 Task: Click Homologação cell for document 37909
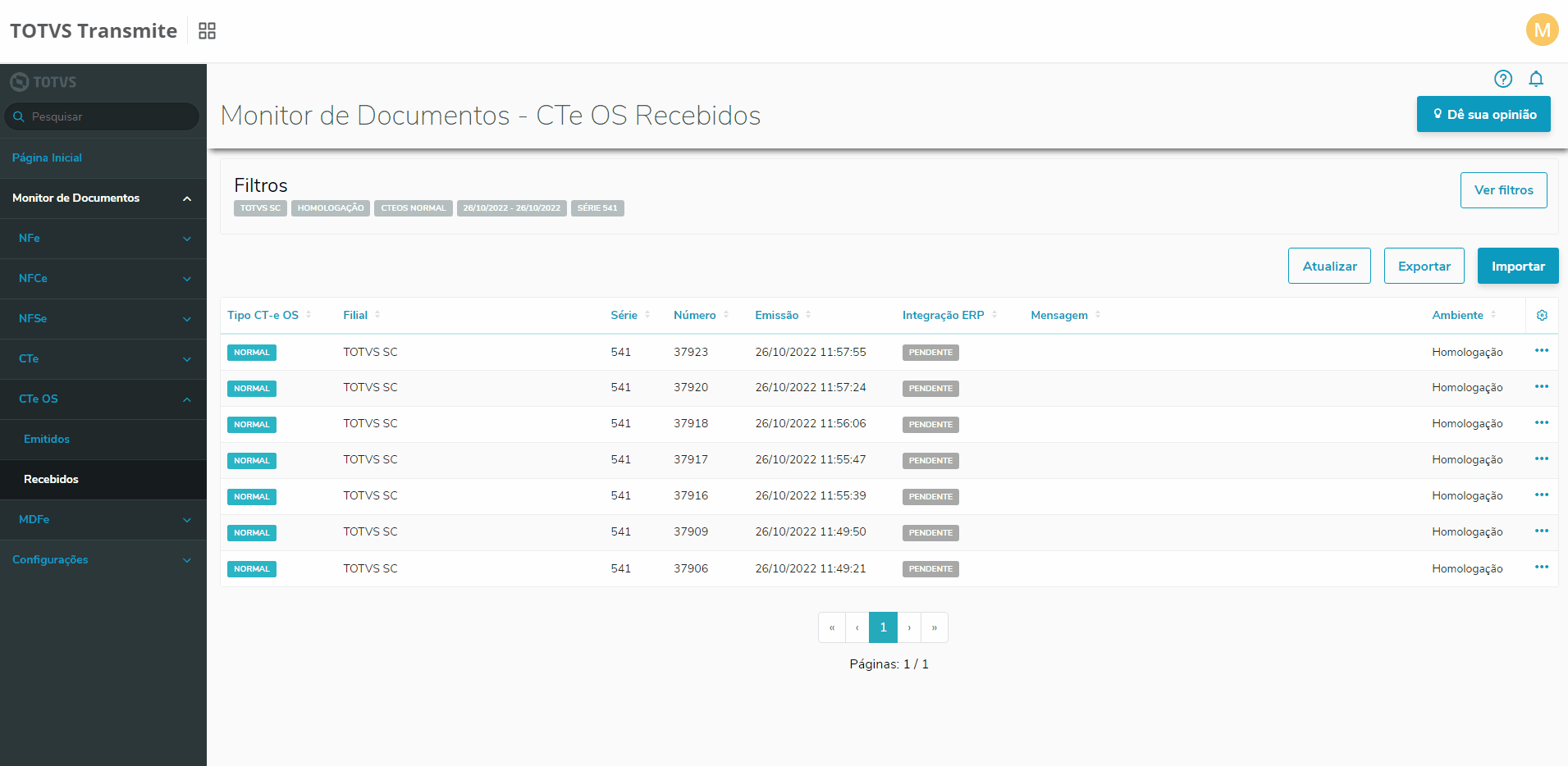coord(1467,532)
